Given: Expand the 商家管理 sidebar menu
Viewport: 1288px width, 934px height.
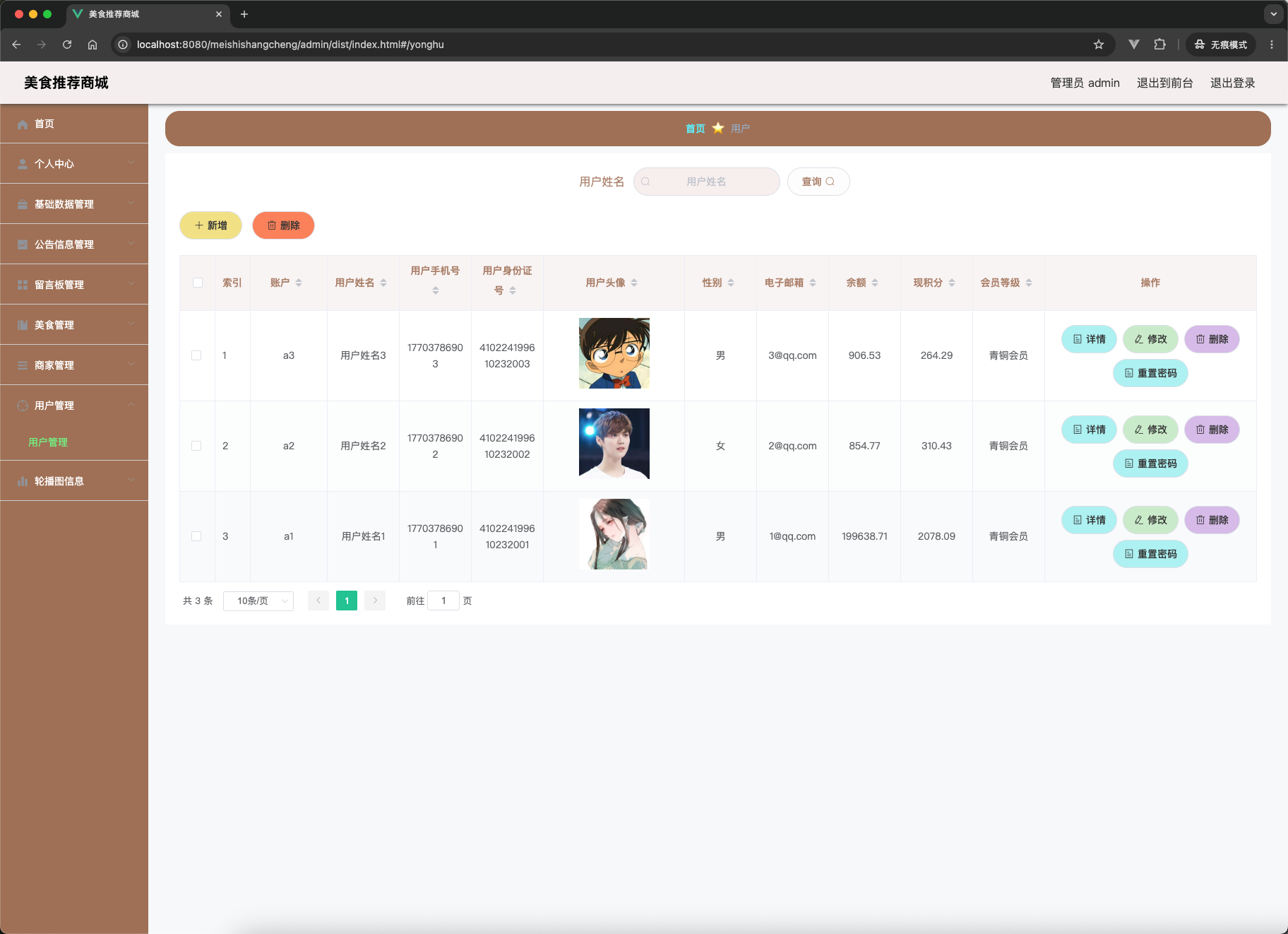Looking at the screenshot, I should coord(74,365).
